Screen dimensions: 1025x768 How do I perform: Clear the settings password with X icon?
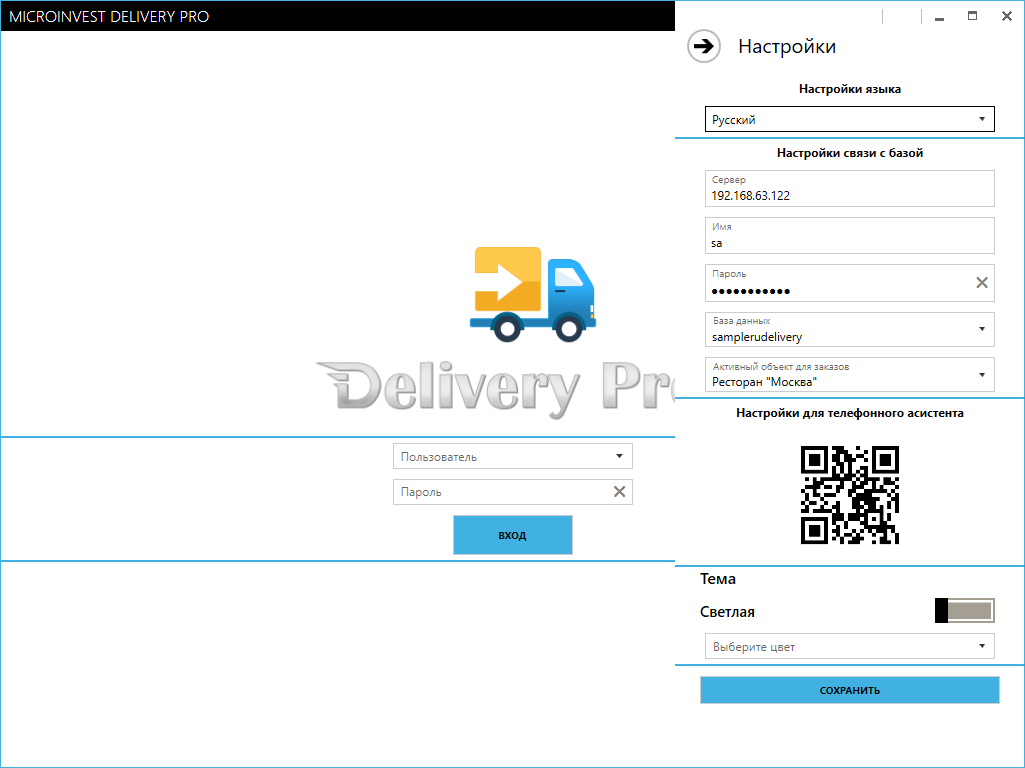pyautogui.click(x=981, y=282)
